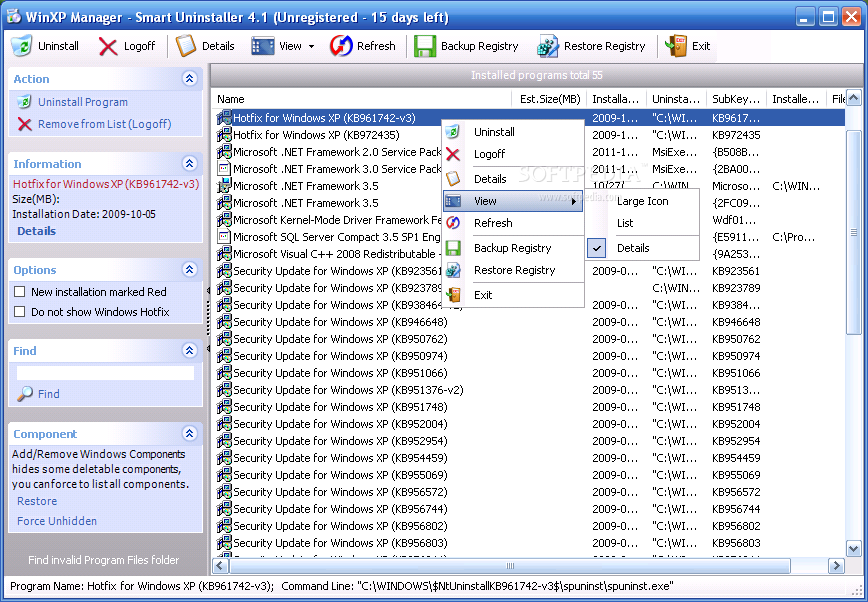Click the icon of Hotfix for Windows XP (KB972435)
Image resolution: width=868 pixels, height=602 pixels.
tap(224, 135)
